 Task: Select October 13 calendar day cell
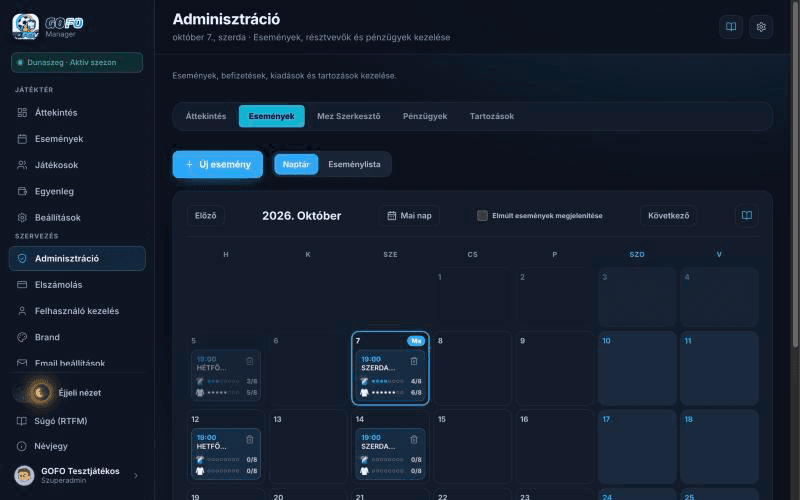[x=308, y=447]
